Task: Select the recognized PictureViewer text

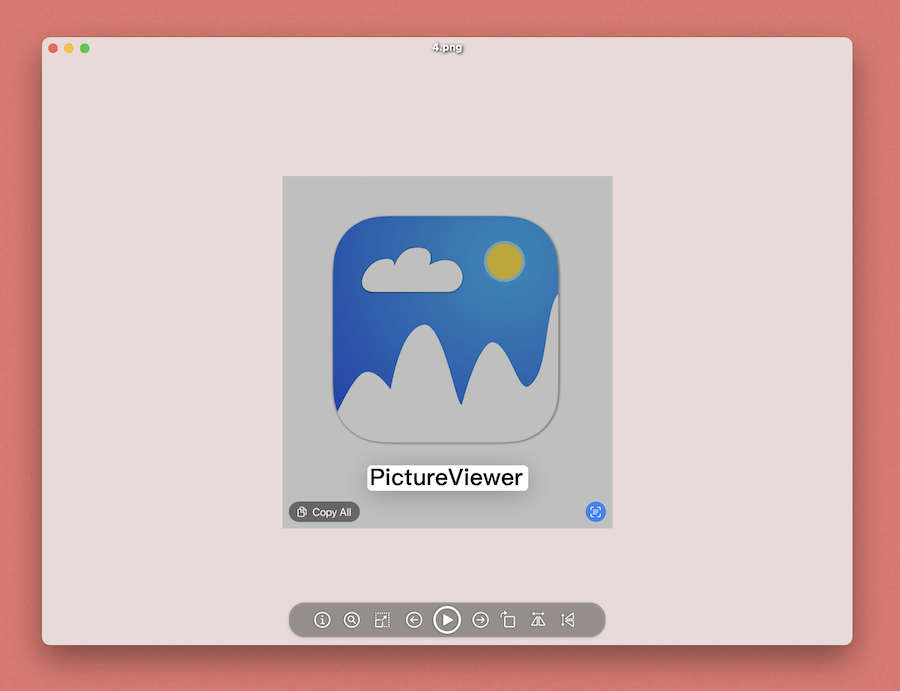Action: [x=446, y=478]
